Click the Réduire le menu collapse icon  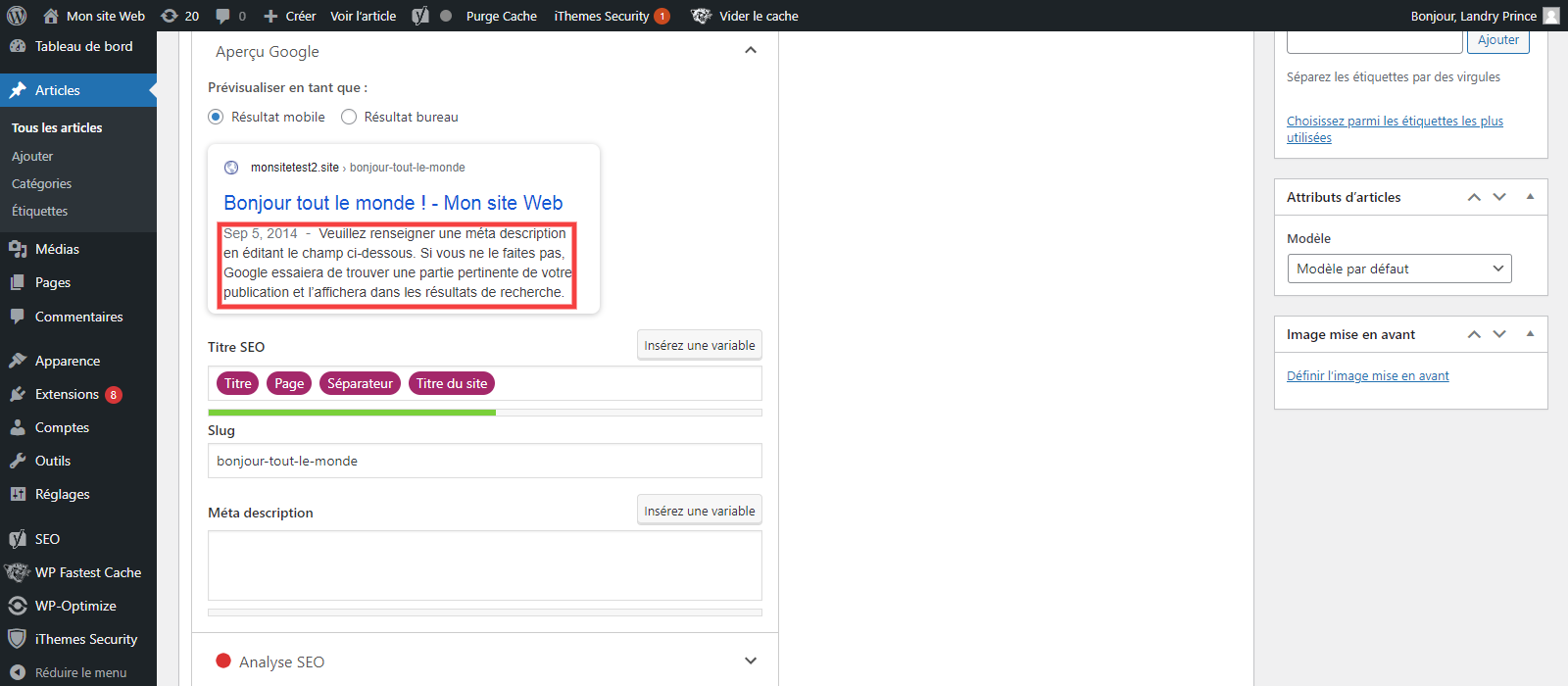[x=18, y=672]
